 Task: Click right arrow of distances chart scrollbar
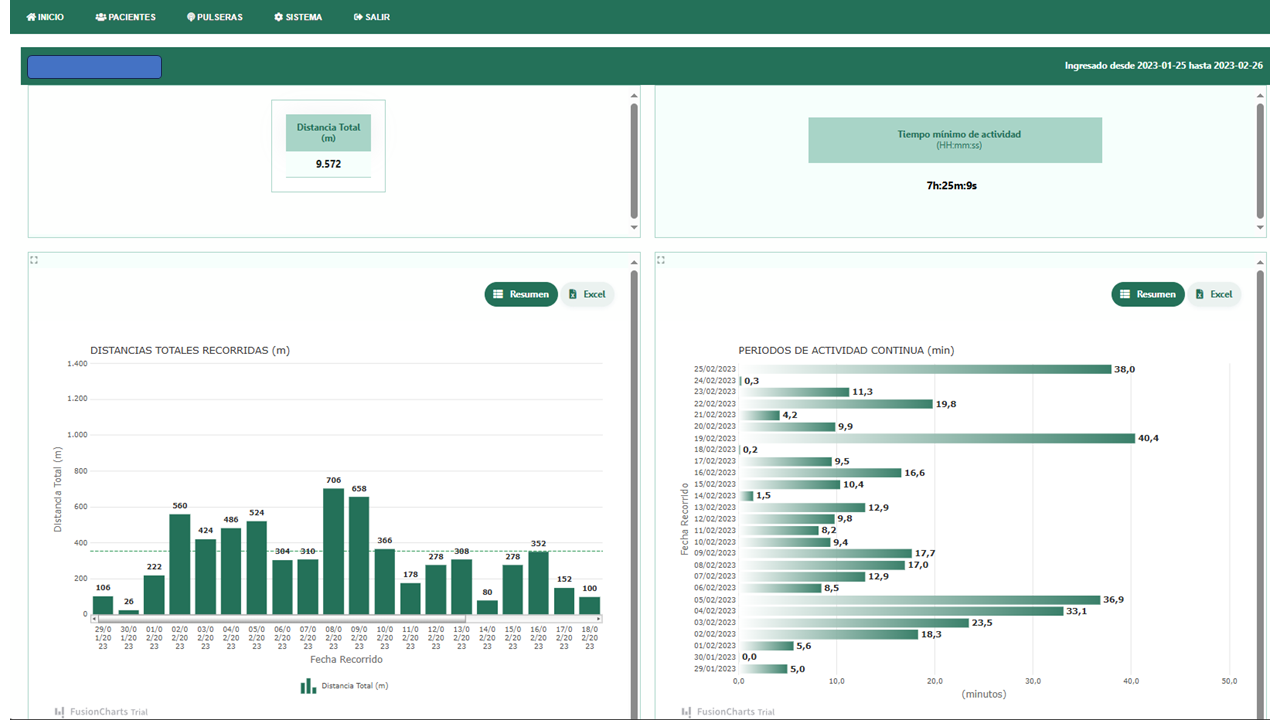[x=600, y=619]
